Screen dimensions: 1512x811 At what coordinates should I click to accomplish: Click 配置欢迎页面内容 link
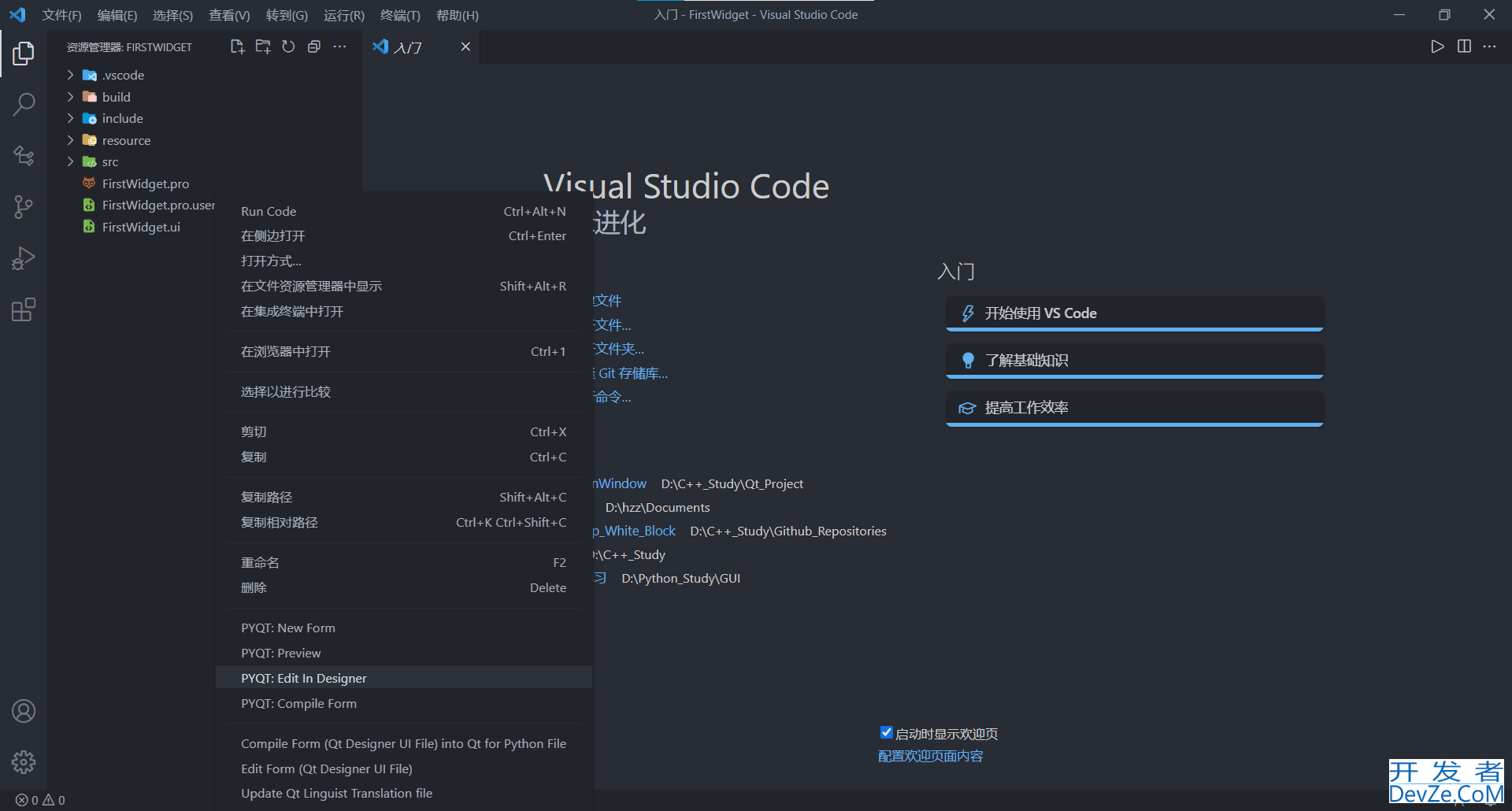coord(930,756)
